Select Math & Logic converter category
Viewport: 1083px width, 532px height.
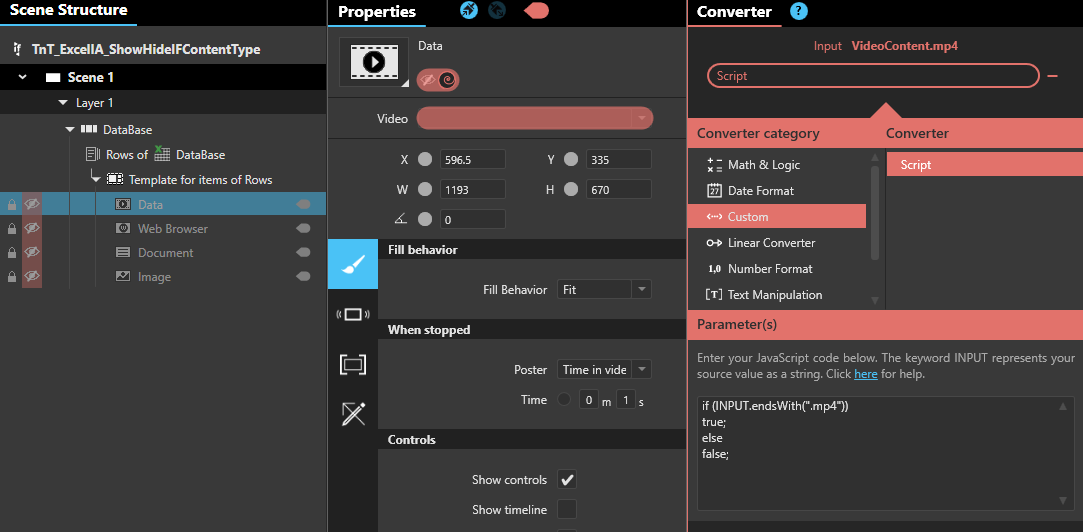763,165
